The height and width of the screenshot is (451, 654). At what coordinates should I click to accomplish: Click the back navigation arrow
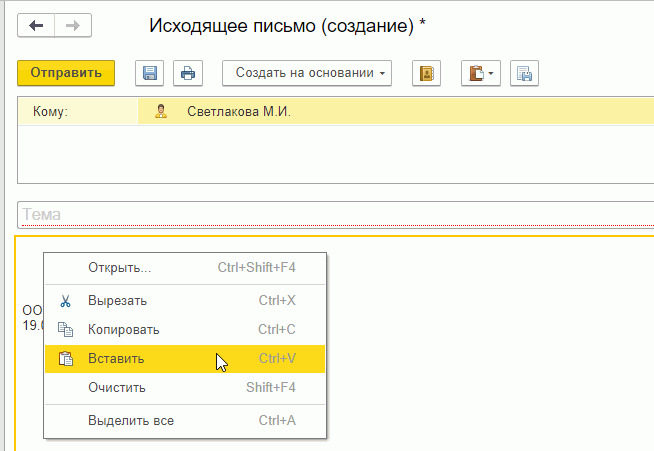(x=36, y=26)
